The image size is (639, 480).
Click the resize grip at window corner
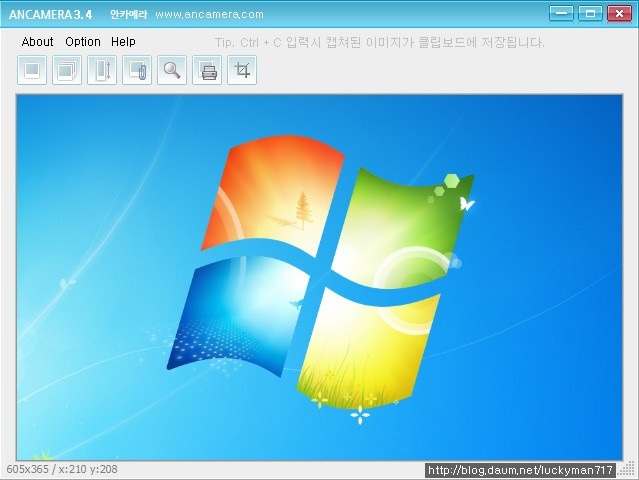tap(627, 469)
